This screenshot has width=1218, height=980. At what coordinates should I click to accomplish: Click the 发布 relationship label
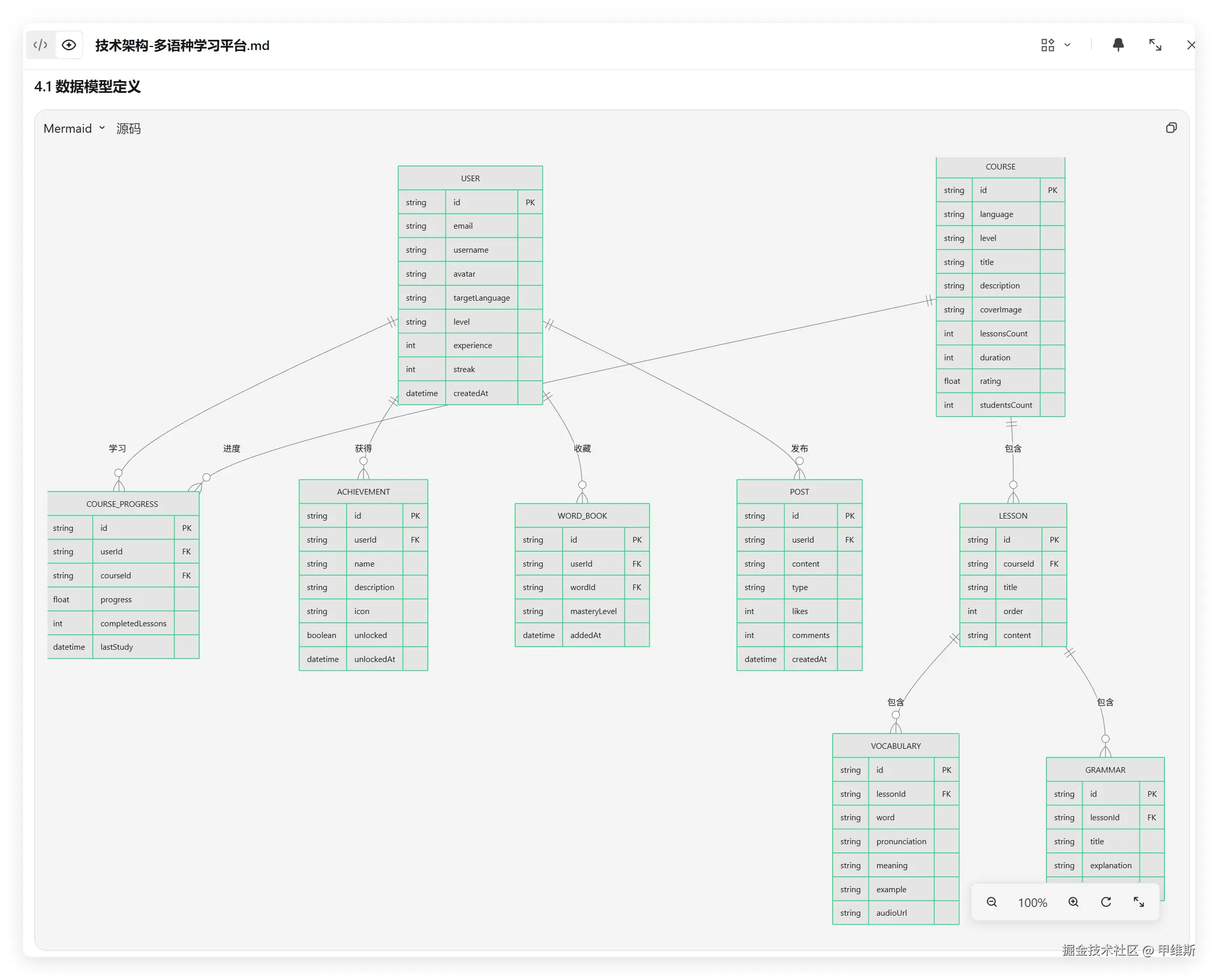point(799,449)
